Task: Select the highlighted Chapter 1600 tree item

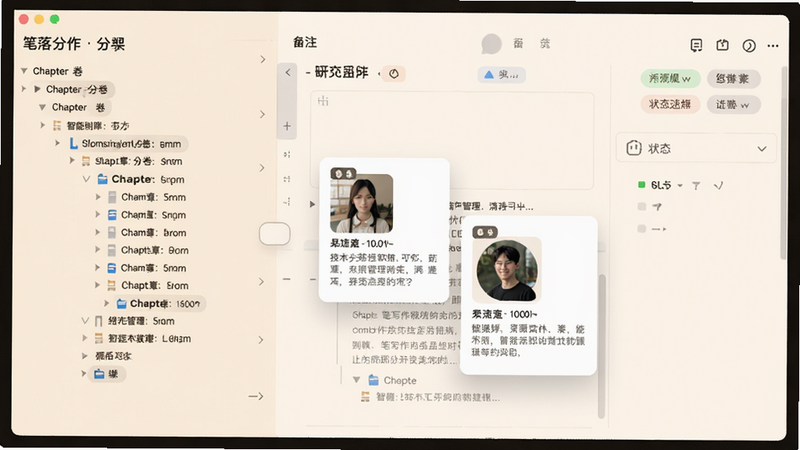Action: pos(158,304)
